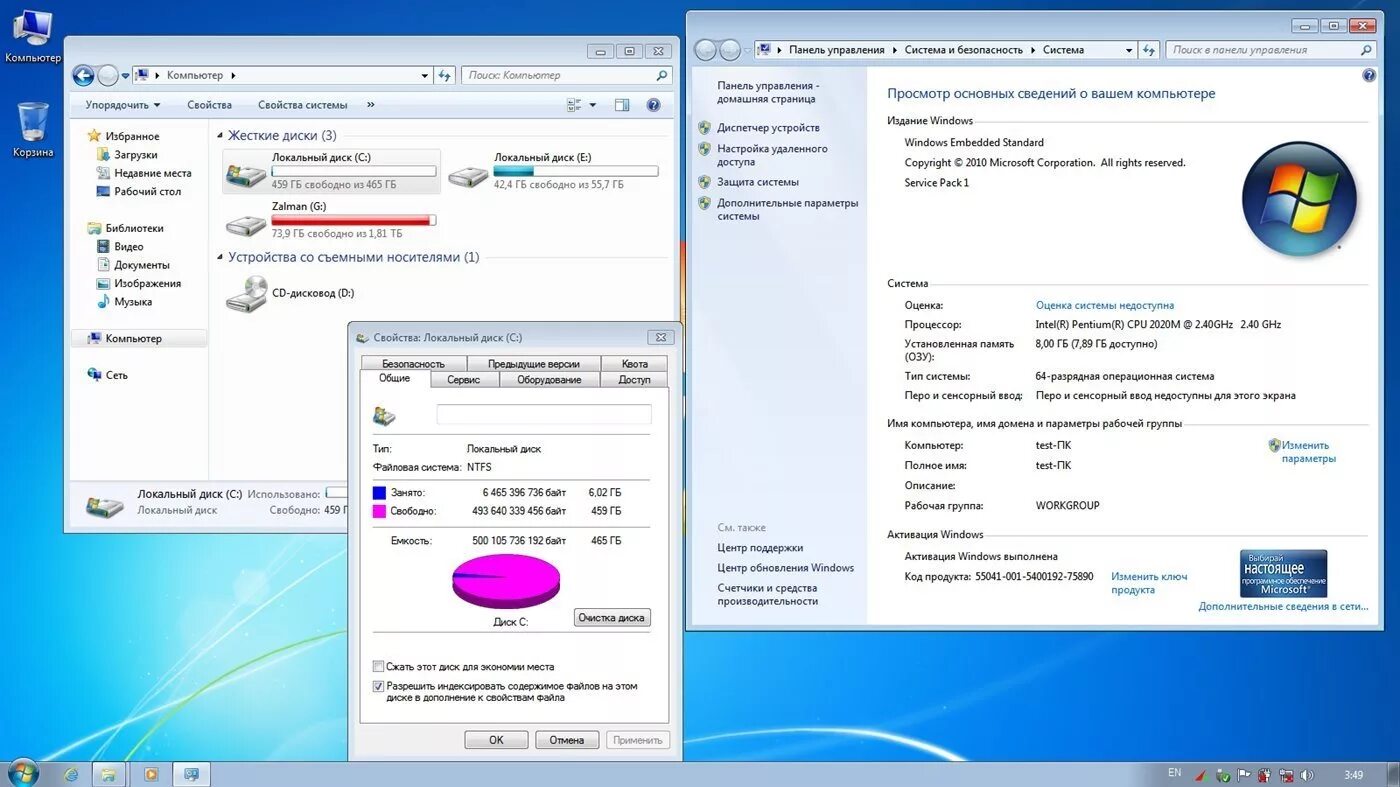The height and width of the screenshot is (787, 1400).
Task: Click Отмена in disk properties dialog
Action: click(x=567, y=740)
